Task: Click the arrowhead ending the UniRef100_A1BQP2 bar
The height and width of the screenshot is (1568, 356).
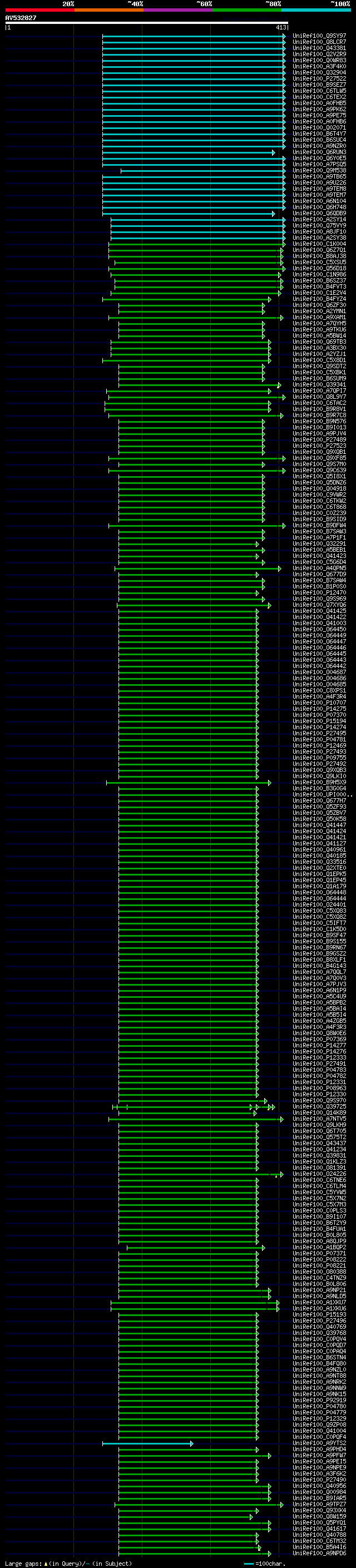Action: point(264,1247)
